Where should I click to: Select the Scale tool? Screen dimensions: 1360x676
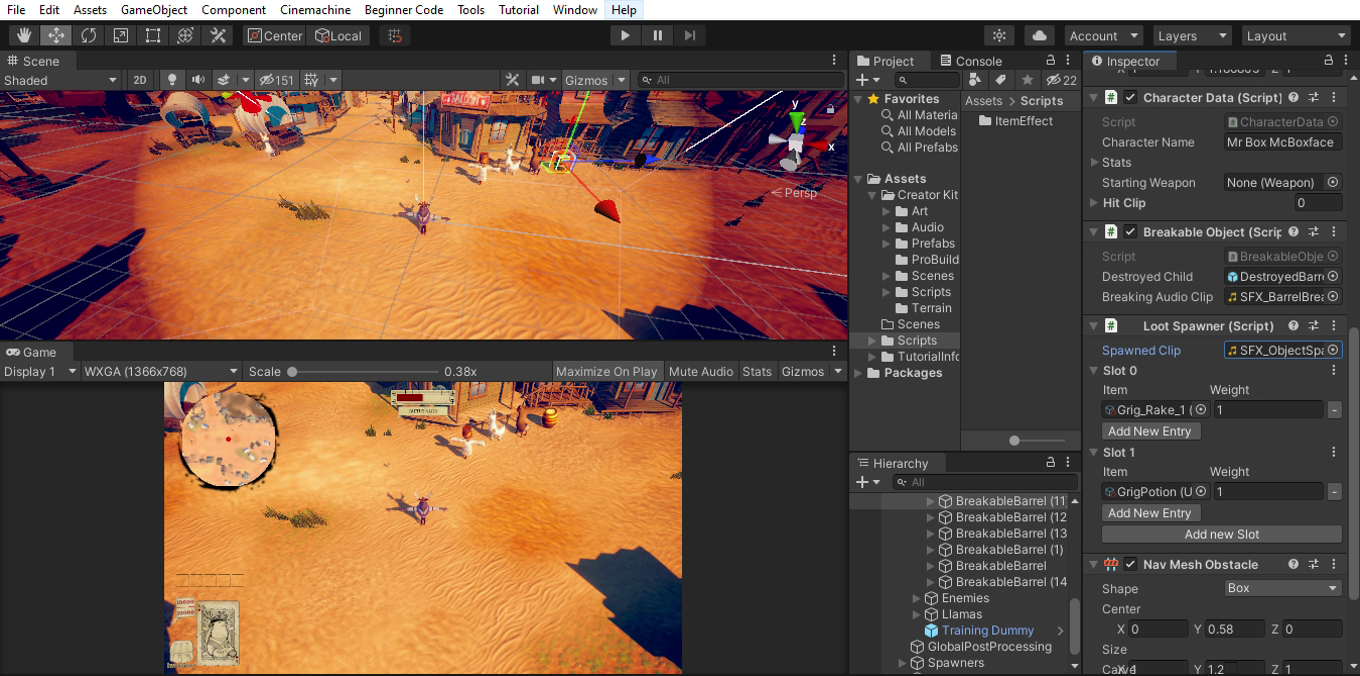pyautogui.click(x=121, y=35)
